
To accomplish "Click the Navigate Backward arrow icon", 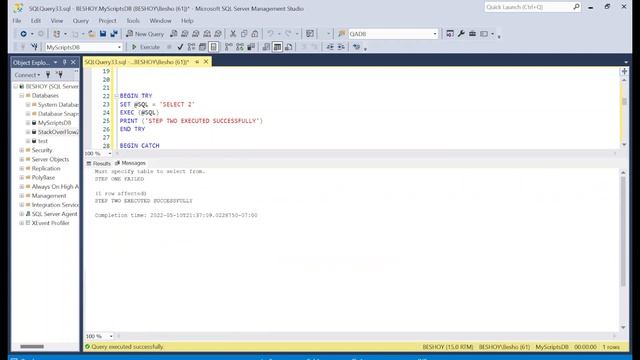I will coord(24,34).
